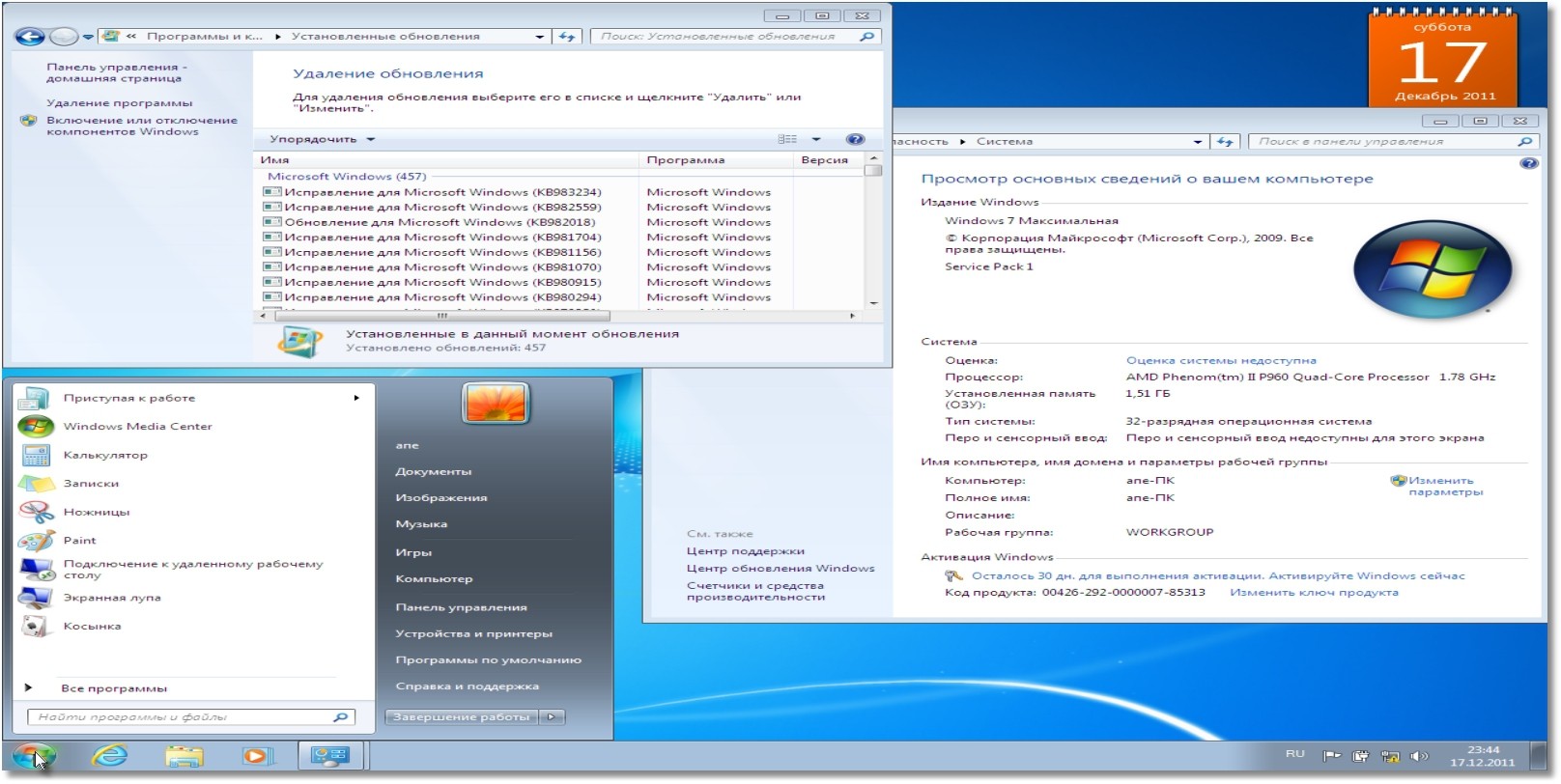The width and height of the screenshot is (1561, 784).
Task: Open Windows Media Center from Start menu
Action: click(137, 426)
